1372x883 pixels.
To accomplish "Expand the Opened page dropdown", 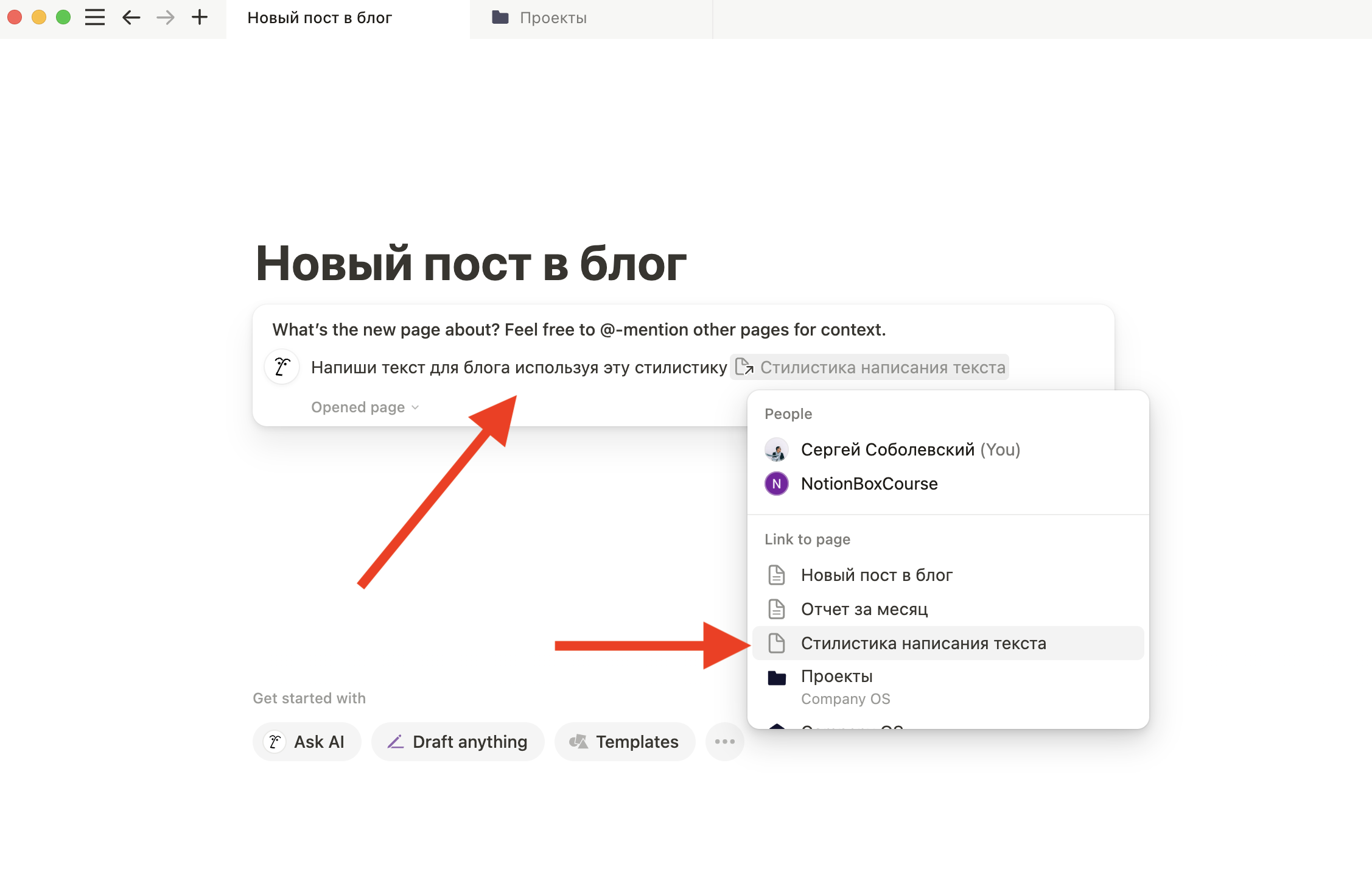I will [365, 406].
